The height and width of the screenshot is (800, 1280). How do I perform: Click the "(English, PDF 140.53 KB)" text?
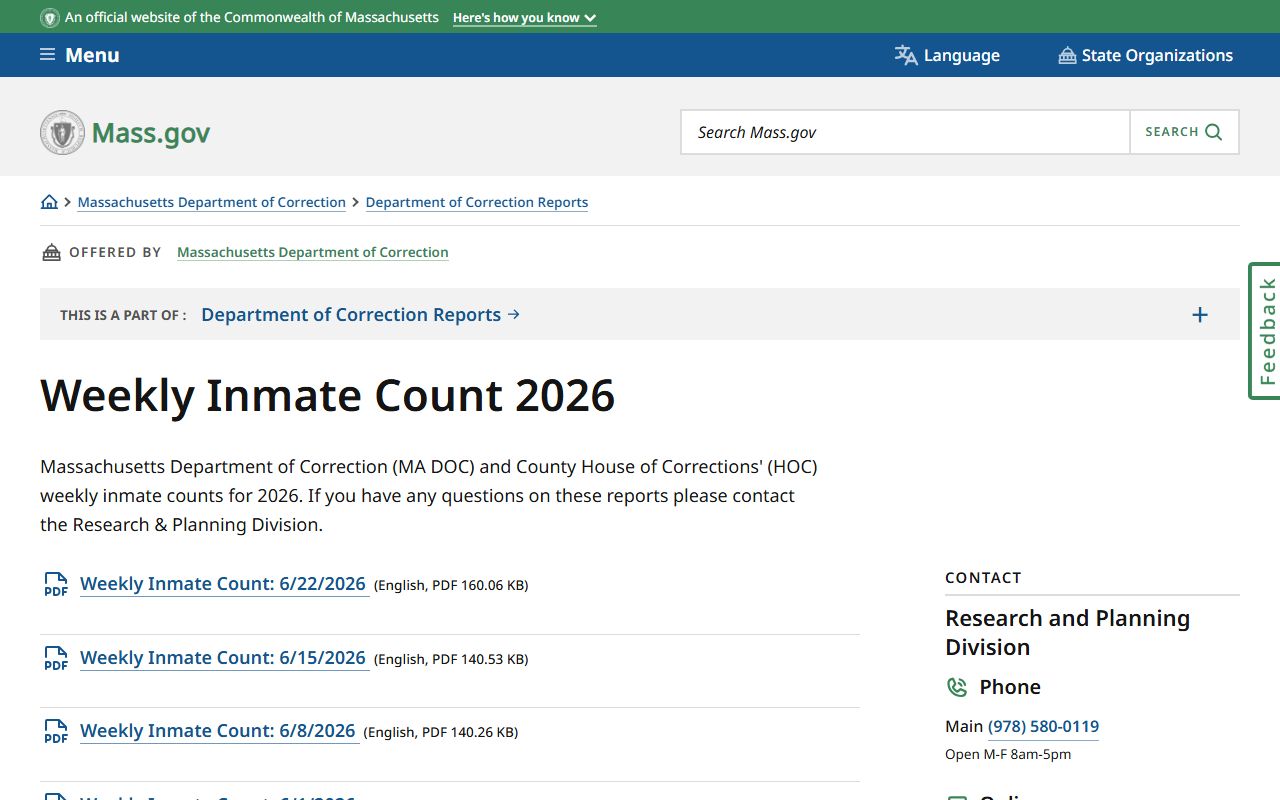[x=451, y=659]
